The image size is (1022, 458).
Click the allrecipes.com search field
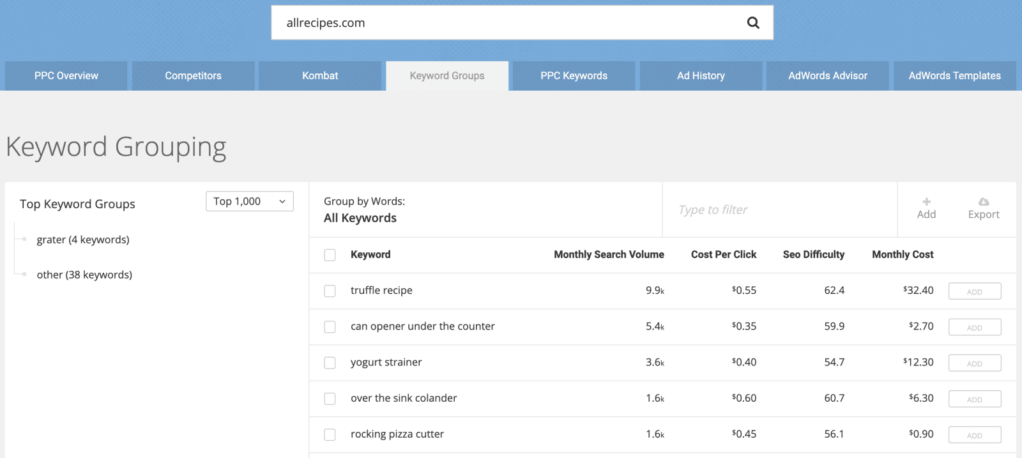[x=522, y=23]
